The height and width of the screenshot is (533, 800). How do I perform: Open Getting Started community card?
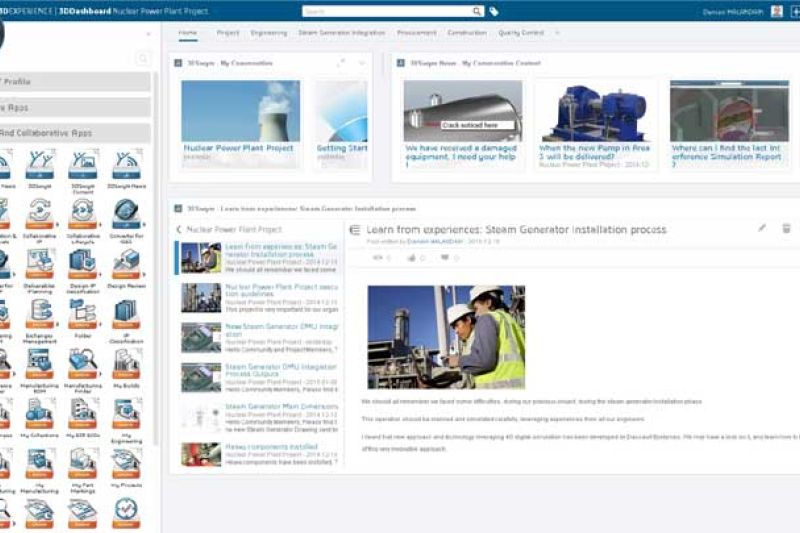[341, 125]
